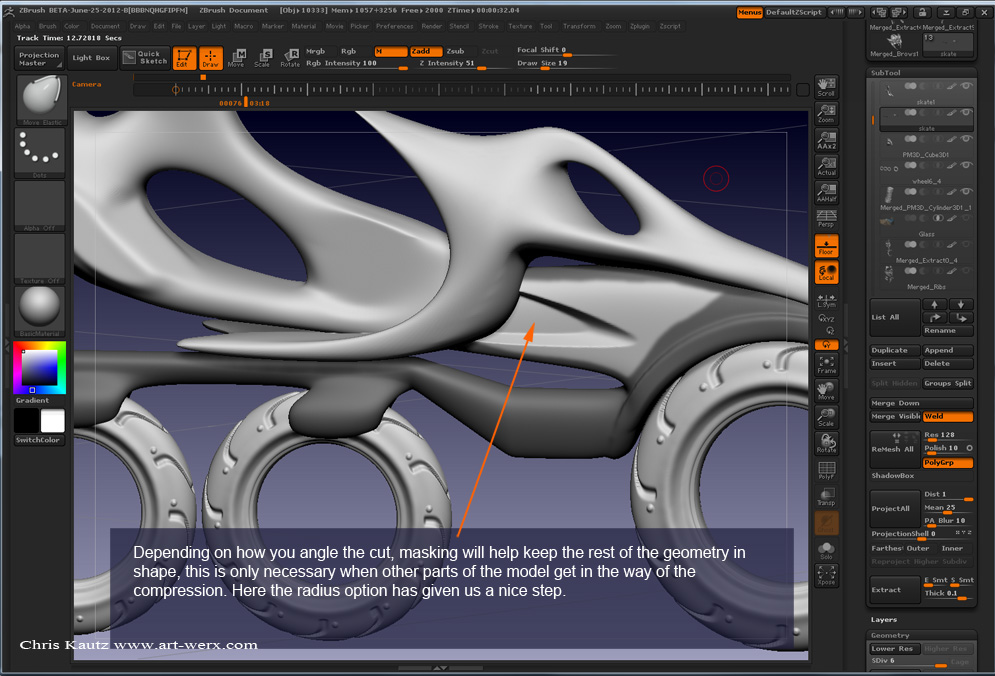The image size is (995, 676).
Task: Adjust the Z Intensity slider
Action: pos(461,63)
